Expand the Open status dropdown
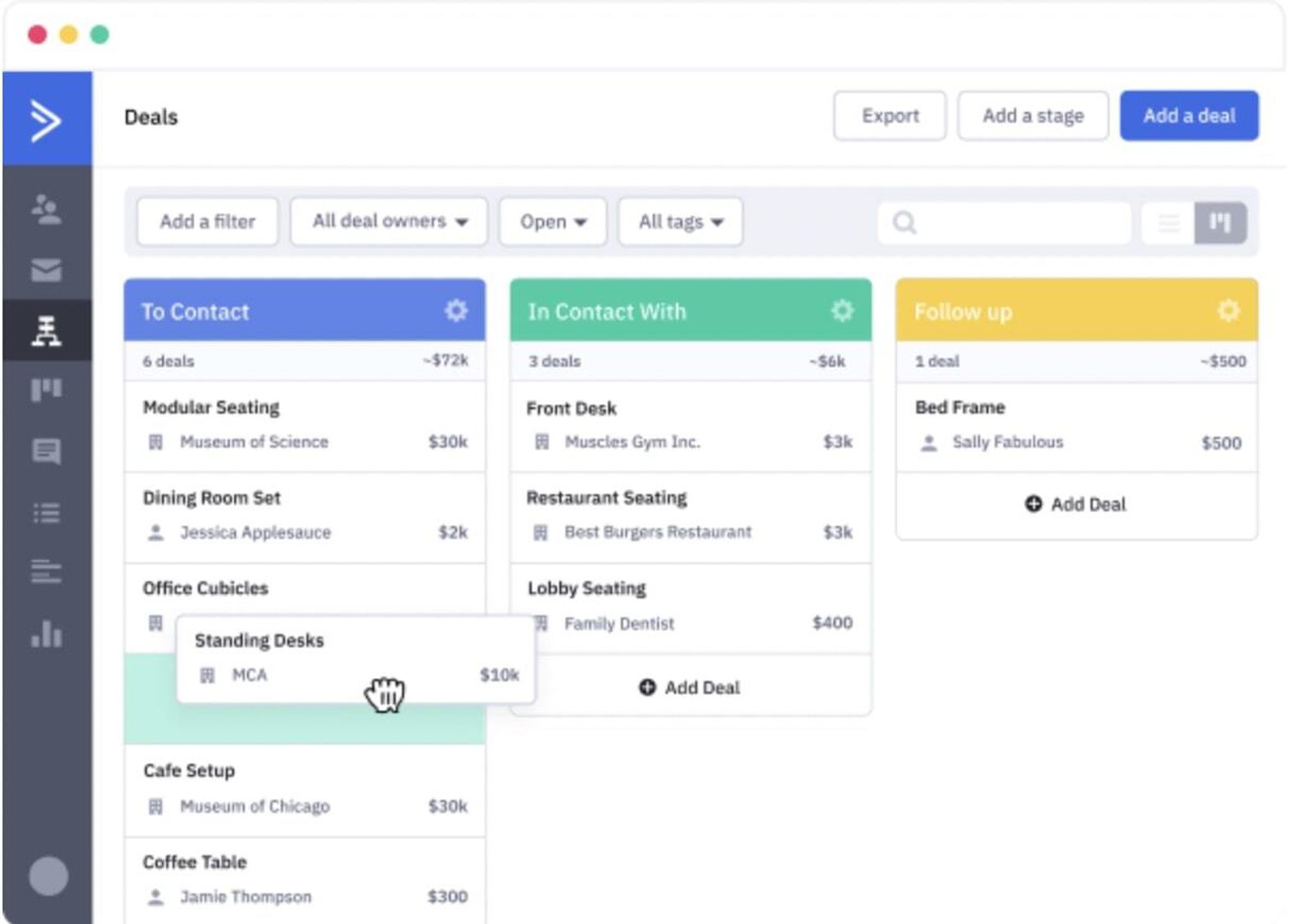 point(553,222)
